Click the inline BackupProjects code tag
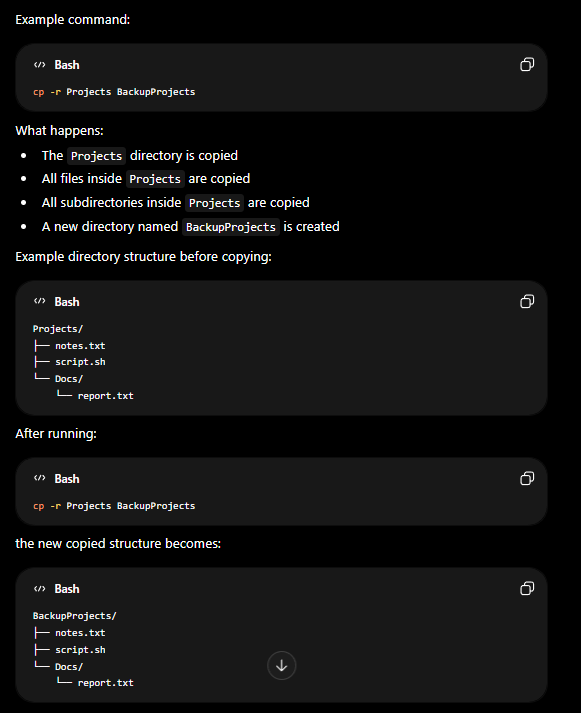Viewport: 581px width, 713px height. (x=231, y=227)
